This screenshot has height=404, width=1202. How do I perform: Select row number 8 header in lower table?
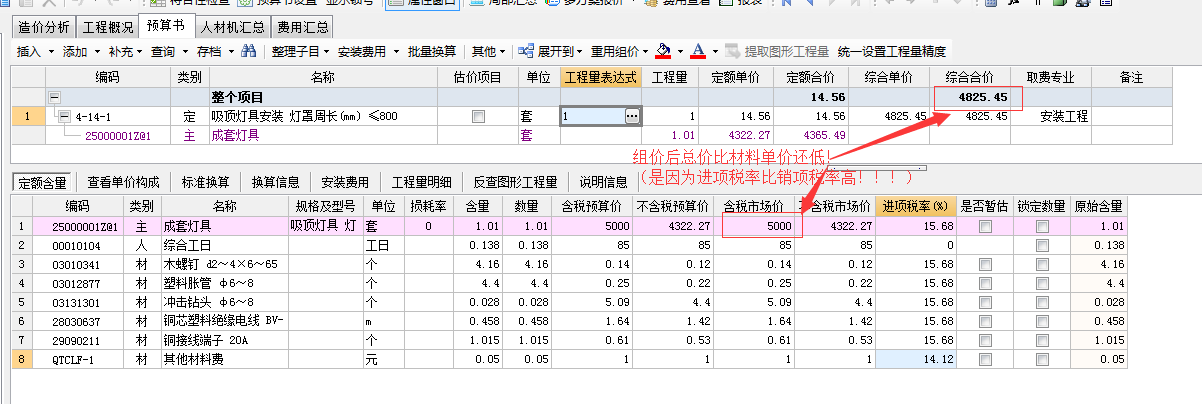click(x=22, y=359)
